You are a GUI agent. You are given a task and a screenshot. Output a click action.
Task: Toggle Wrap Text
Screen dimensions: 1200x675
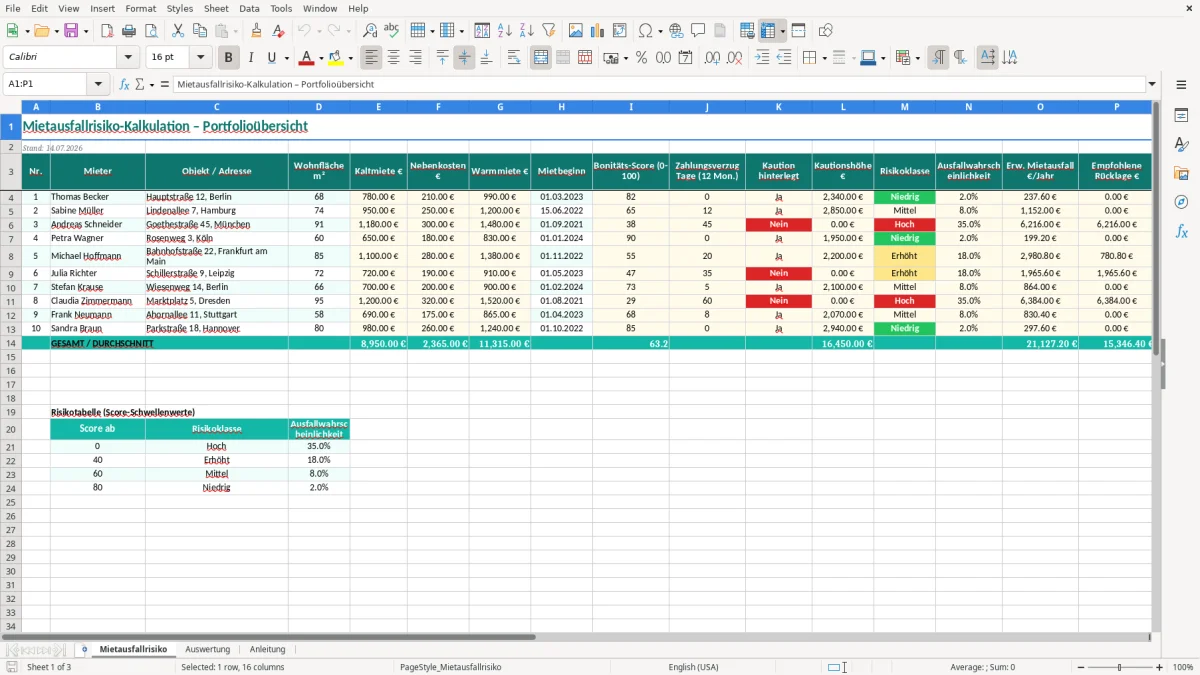click(514, 58)
